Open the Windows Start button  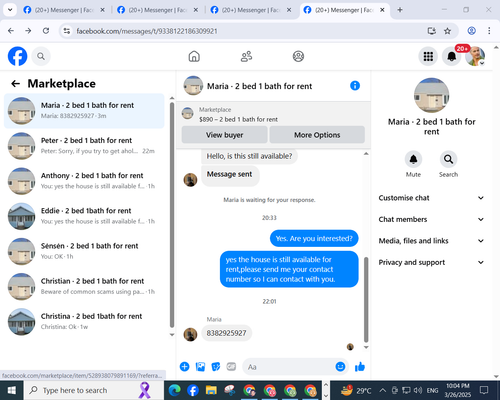[x=11, y=390]
